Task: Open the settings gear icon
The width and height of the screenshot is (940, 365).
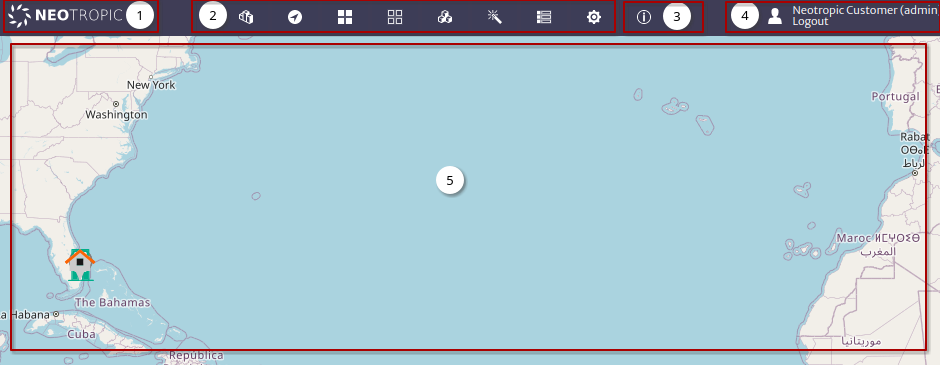Action: [x=593, y=17]
